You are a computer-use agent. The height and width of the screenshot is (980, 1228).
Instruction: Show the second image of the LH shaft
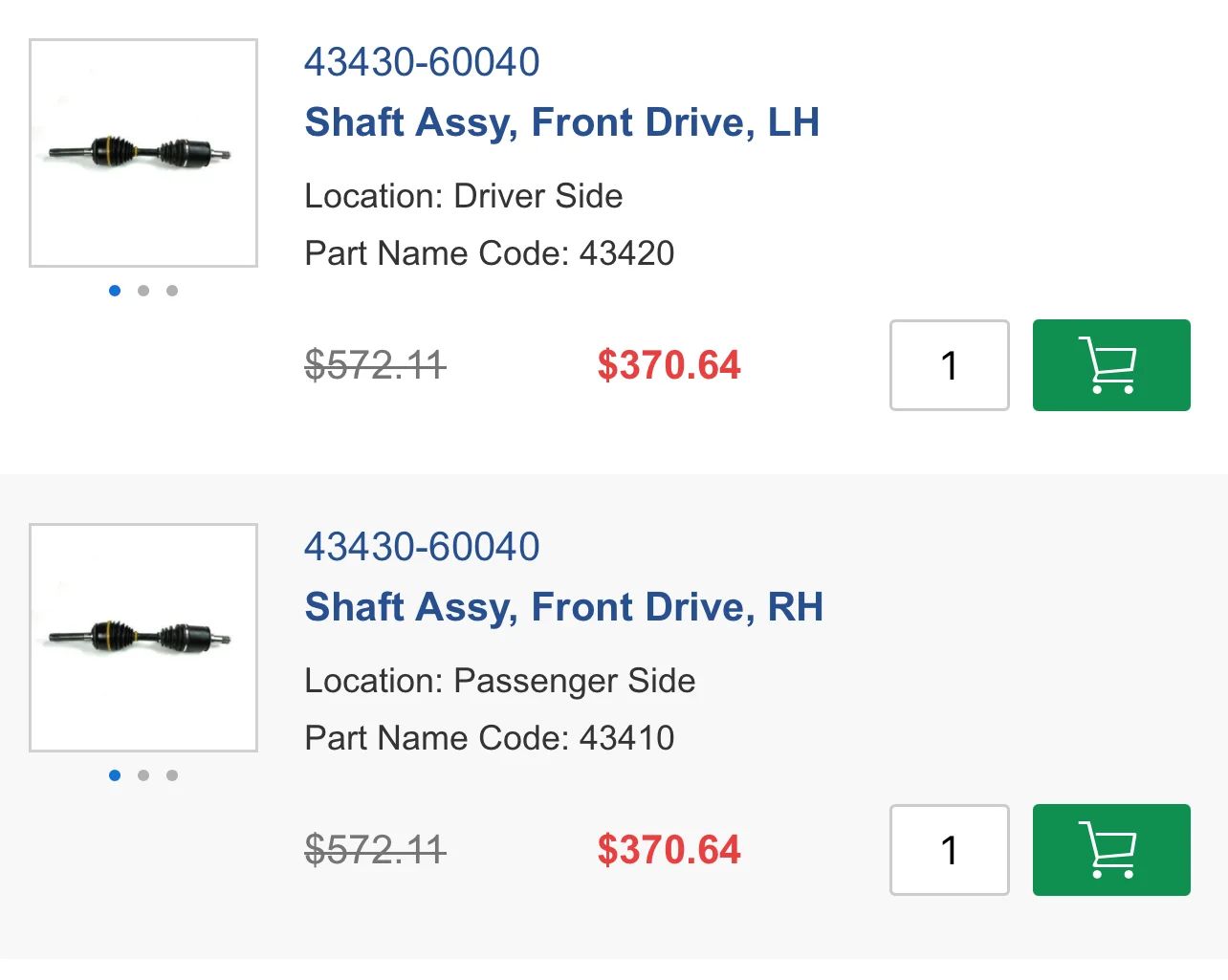(x=143, y=291)
